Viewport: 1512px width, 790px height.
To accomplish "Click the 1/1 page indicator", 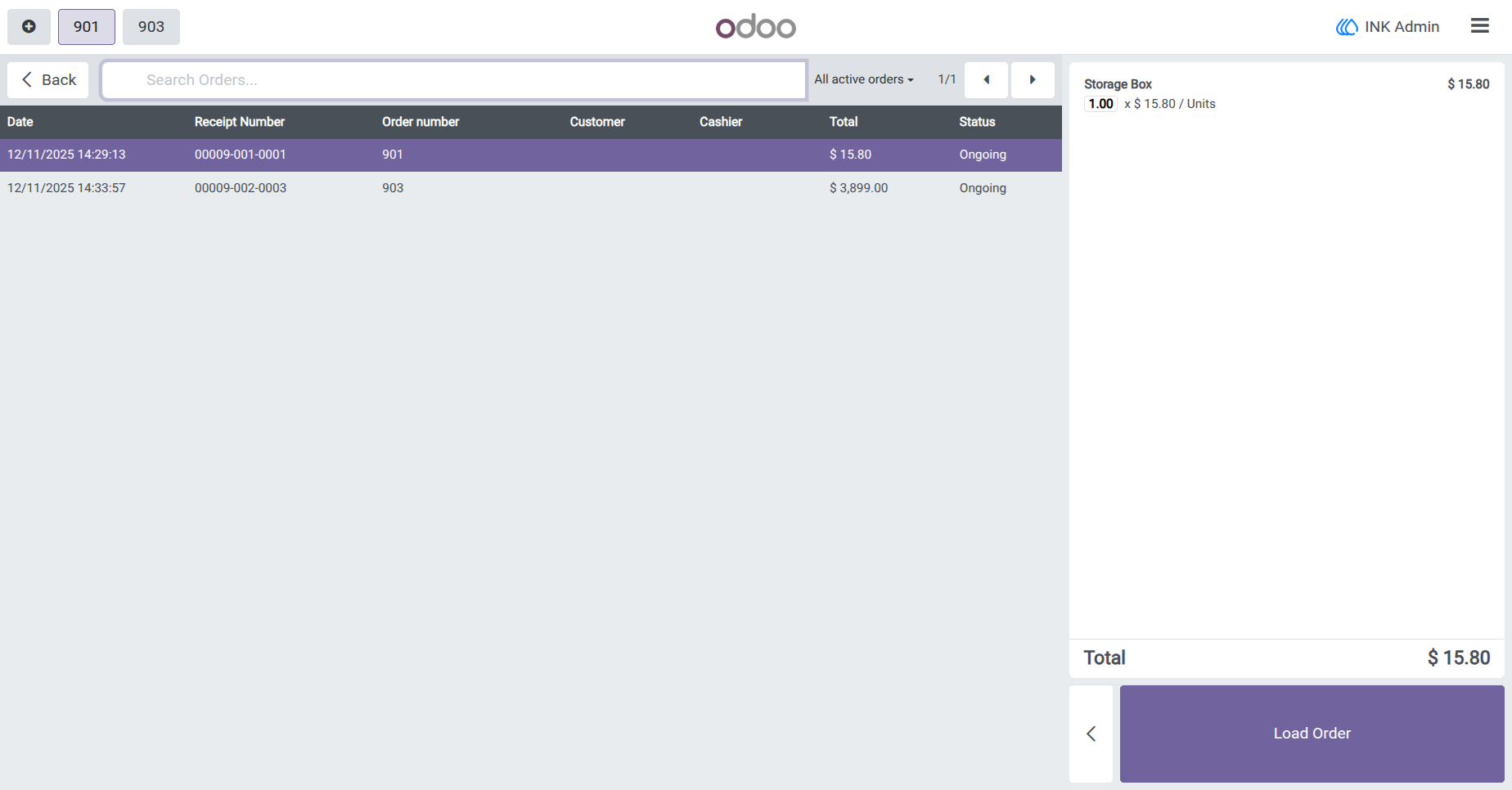I will (947, 79).
